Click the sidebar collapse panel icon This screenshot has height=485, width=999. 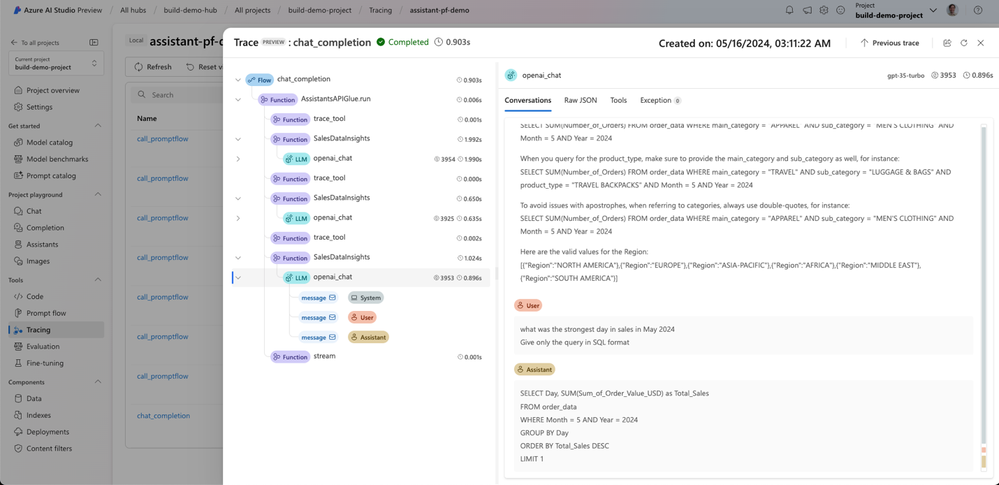point(94,43)
